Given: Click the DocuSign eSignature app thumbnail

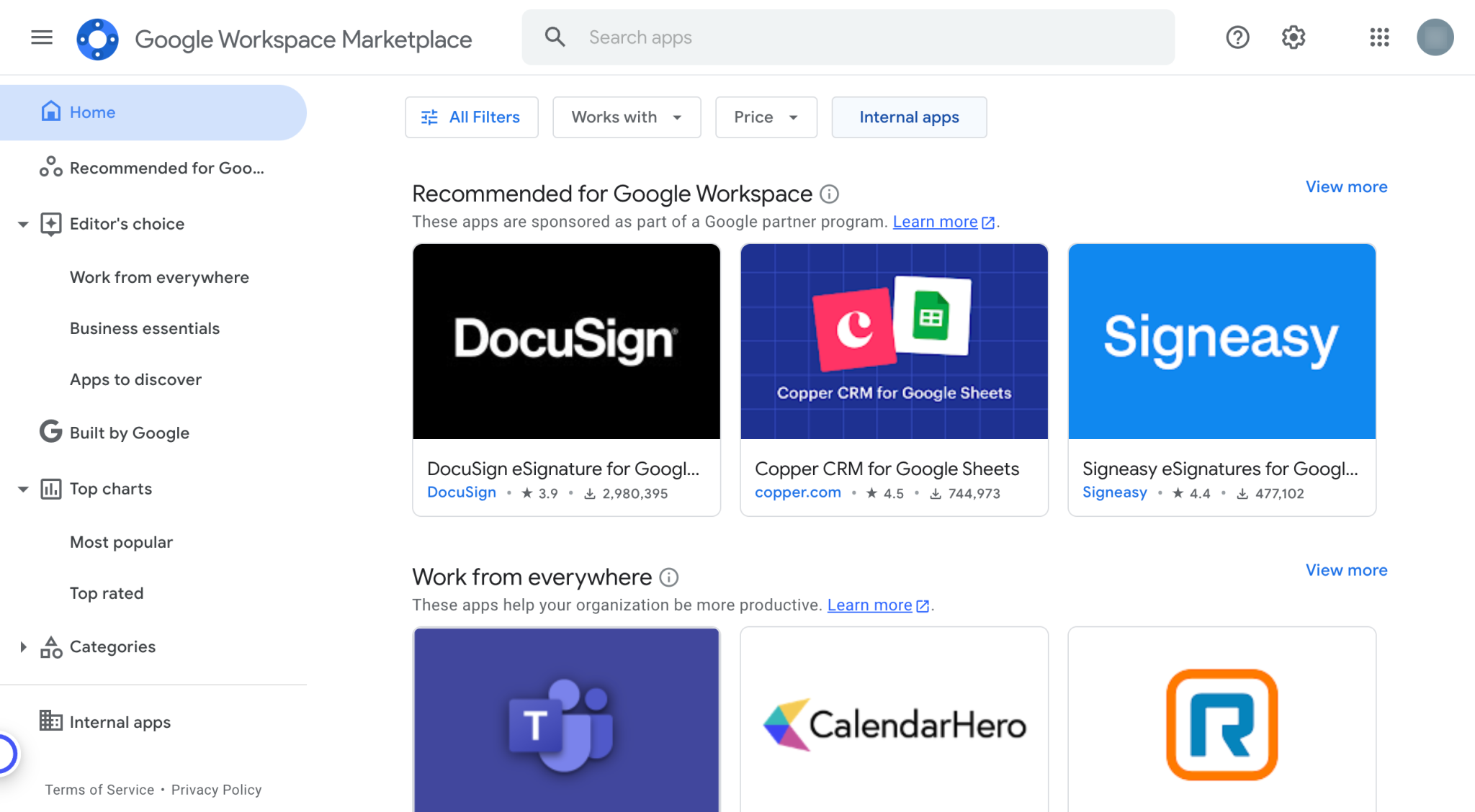Looking at the screenshot, I should click(566, 341).
